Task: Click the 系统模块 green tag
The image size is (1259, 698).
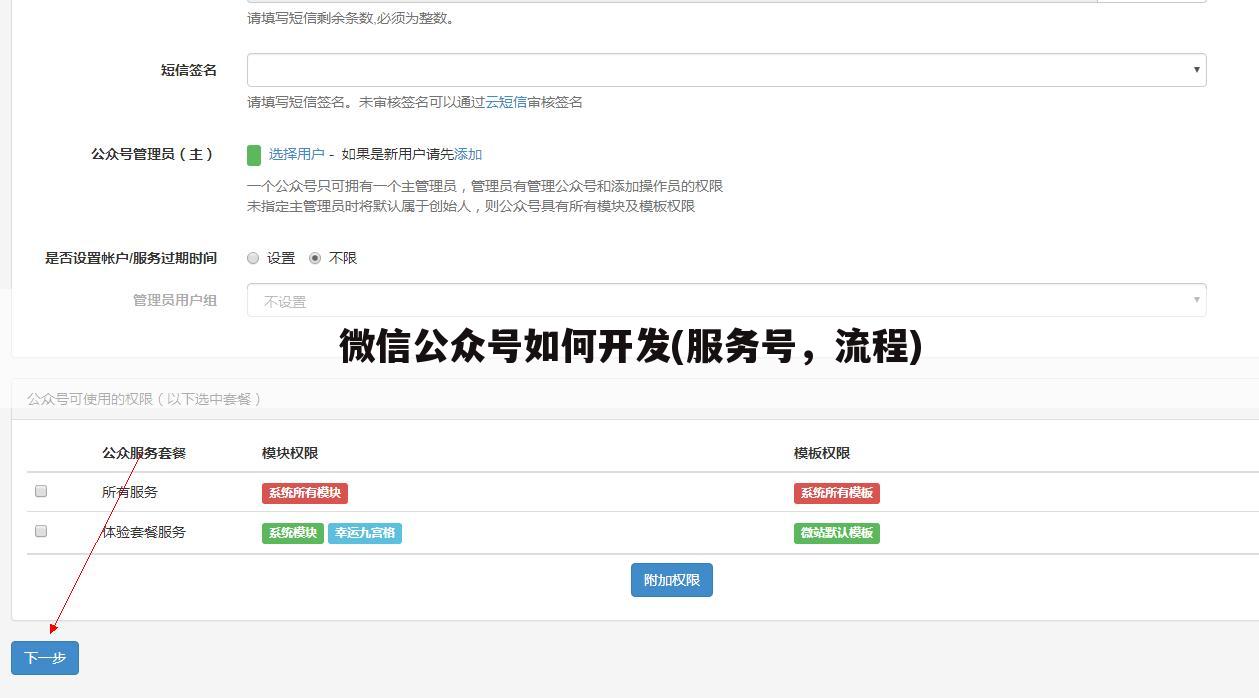Action: point(293,533)
